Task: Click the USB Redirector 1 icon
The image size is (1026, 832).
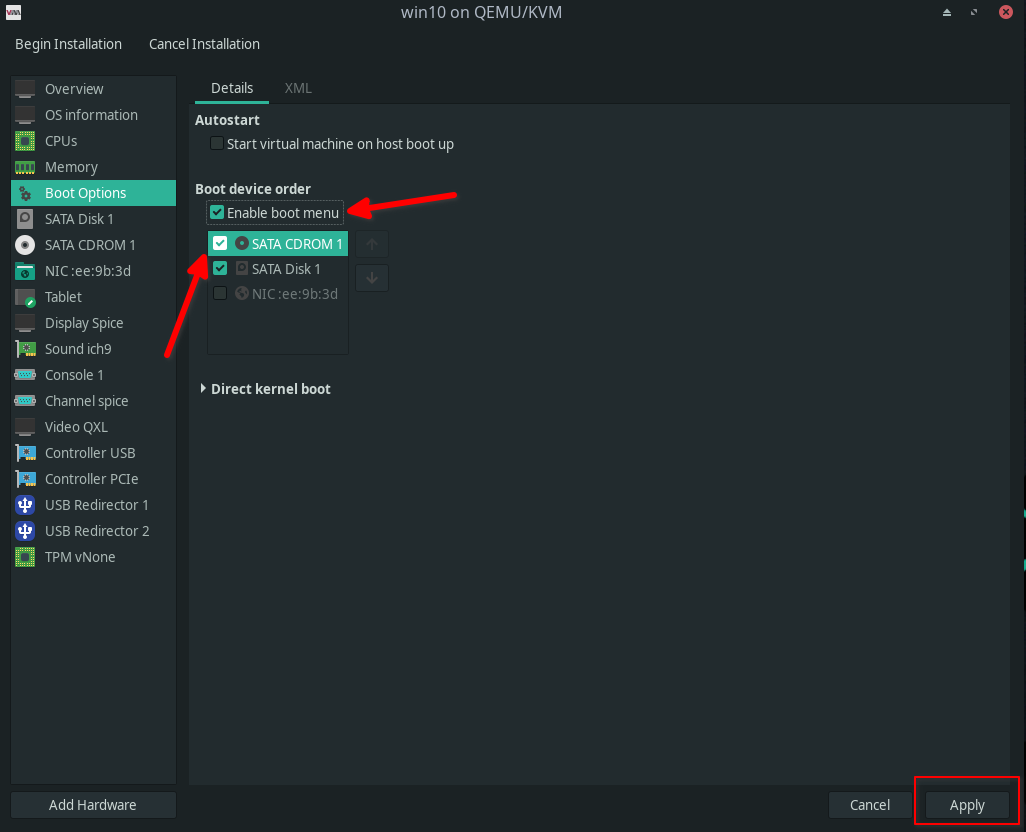Action: click(x=25, y=505)
